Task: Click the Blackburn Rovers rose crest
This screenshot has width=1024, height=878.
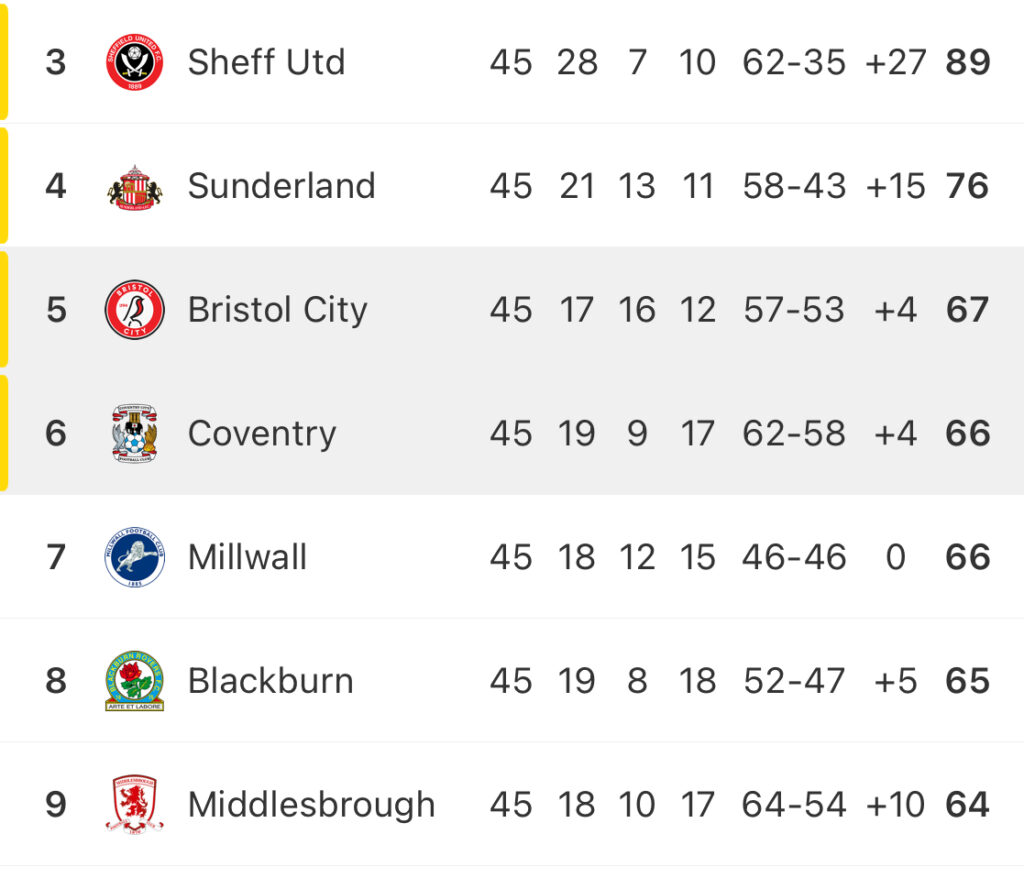Action: tap(135, 681)
